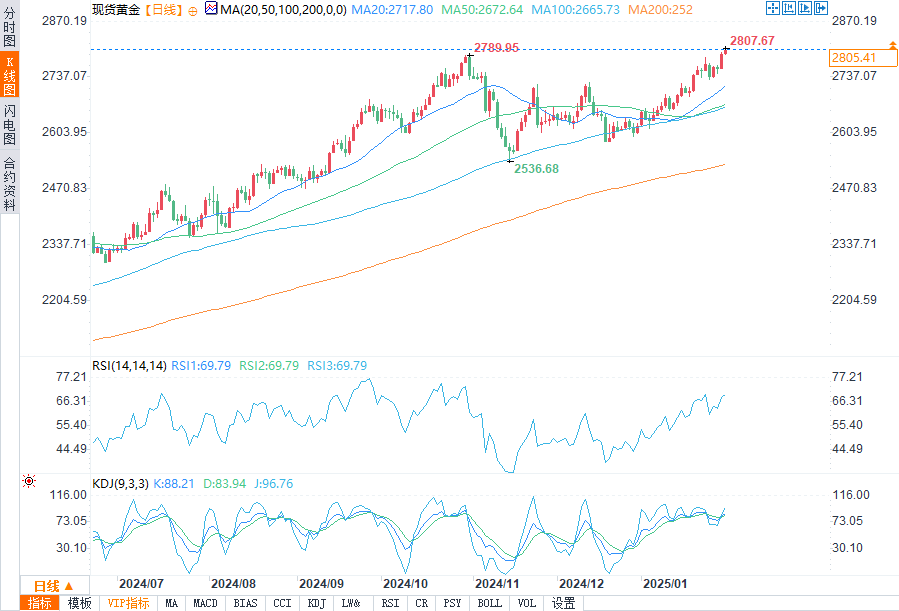Viewport: 899px width, 611px height.
Task: Open the 日线 period dropdown
Action: click(46, 585)
